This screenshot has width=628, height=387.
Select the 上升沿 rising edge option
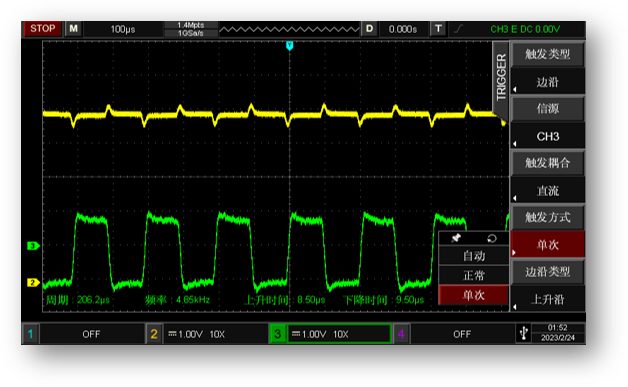[x=547, y=299]
